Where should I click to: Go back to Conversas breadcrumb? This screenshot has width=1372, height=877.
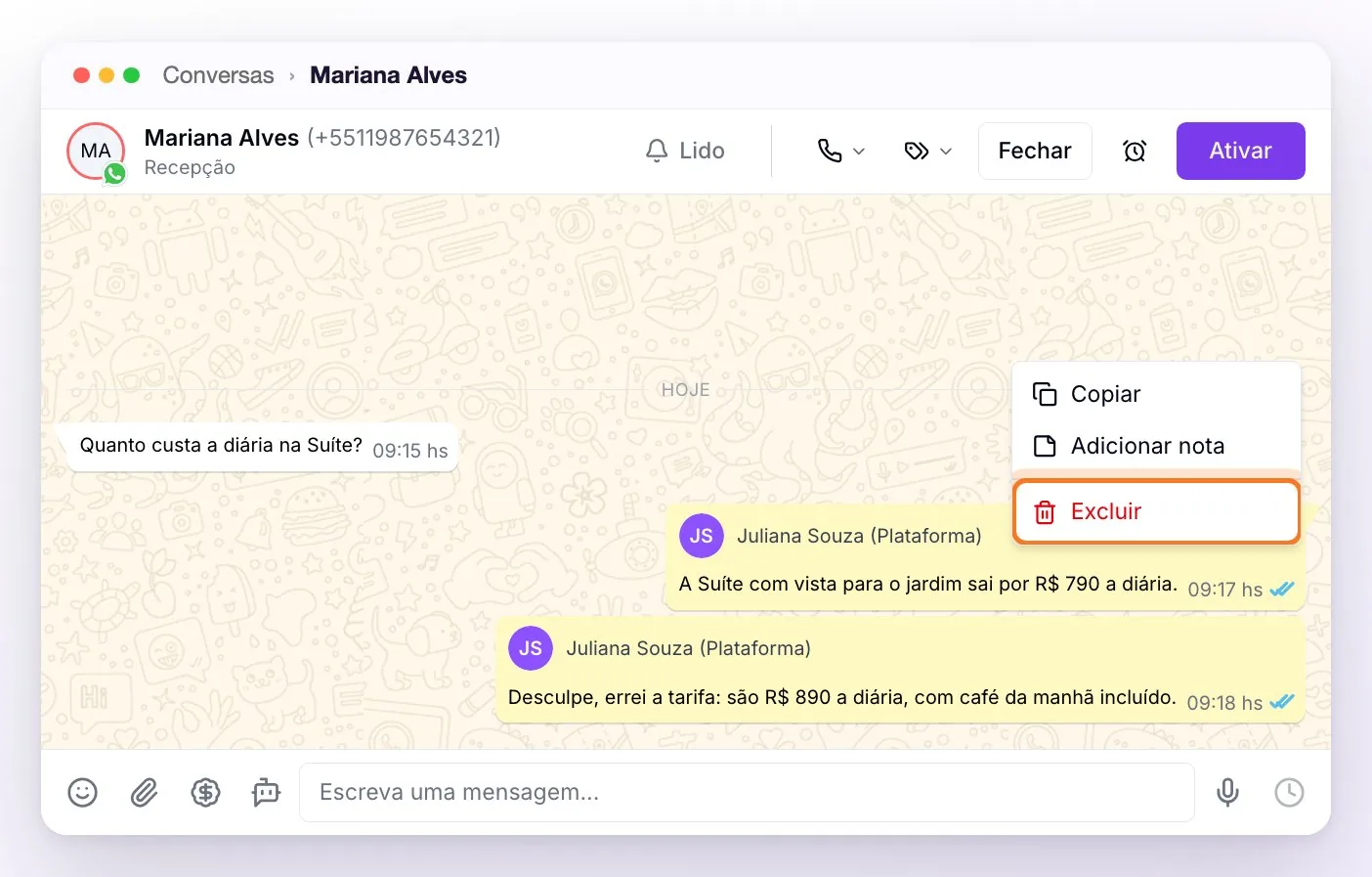(218, 75)
